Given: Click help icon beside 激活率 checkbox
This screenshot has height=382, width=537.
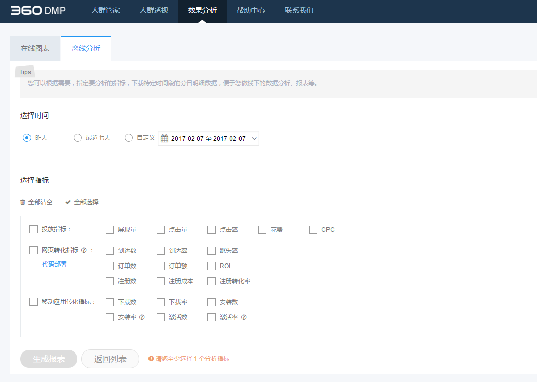Looking at the screenshot, I should pos(243,317).
